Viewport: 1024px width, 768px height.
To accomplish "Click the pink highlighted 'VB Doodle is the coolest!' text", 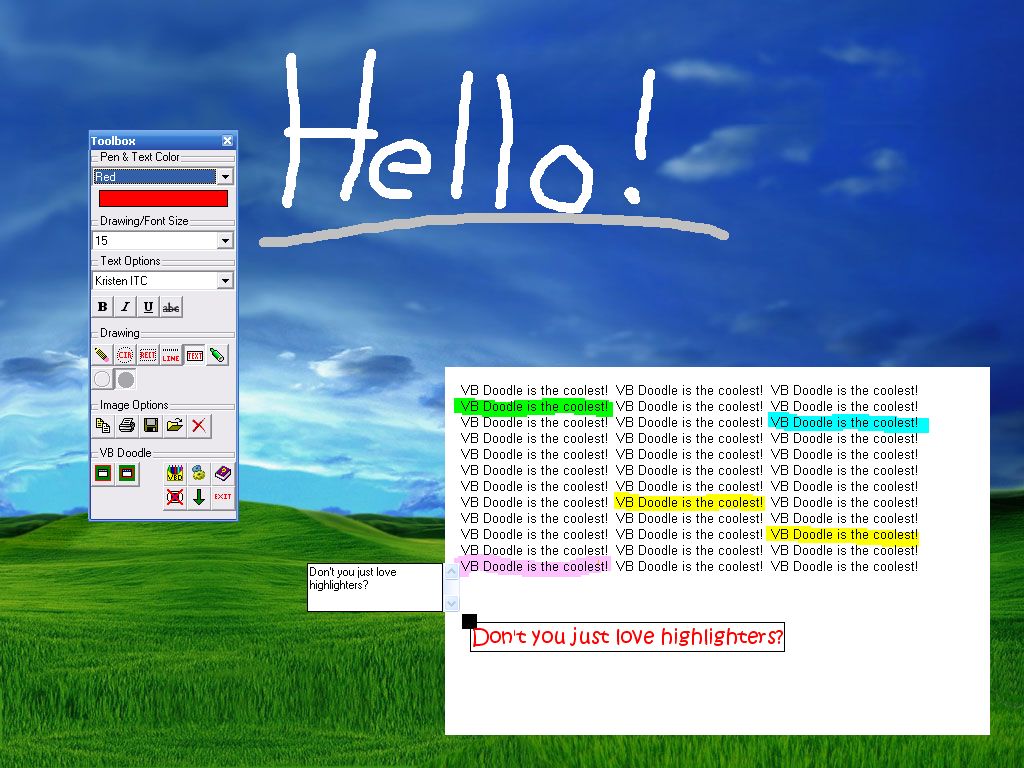I will [533, 566].
